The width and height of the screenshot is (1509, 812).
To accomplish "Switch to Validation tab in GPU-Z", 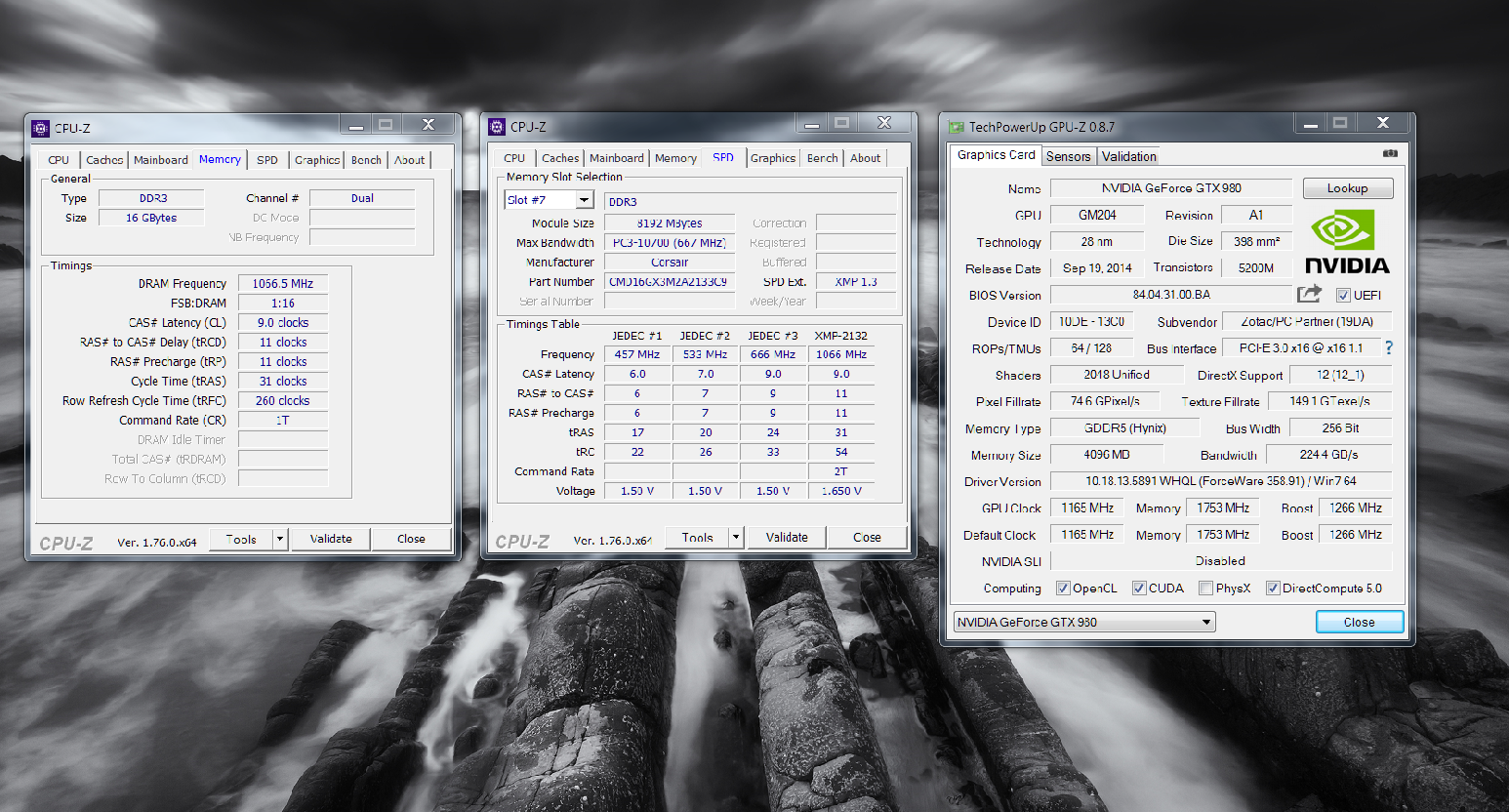I will coord(1129,156).
